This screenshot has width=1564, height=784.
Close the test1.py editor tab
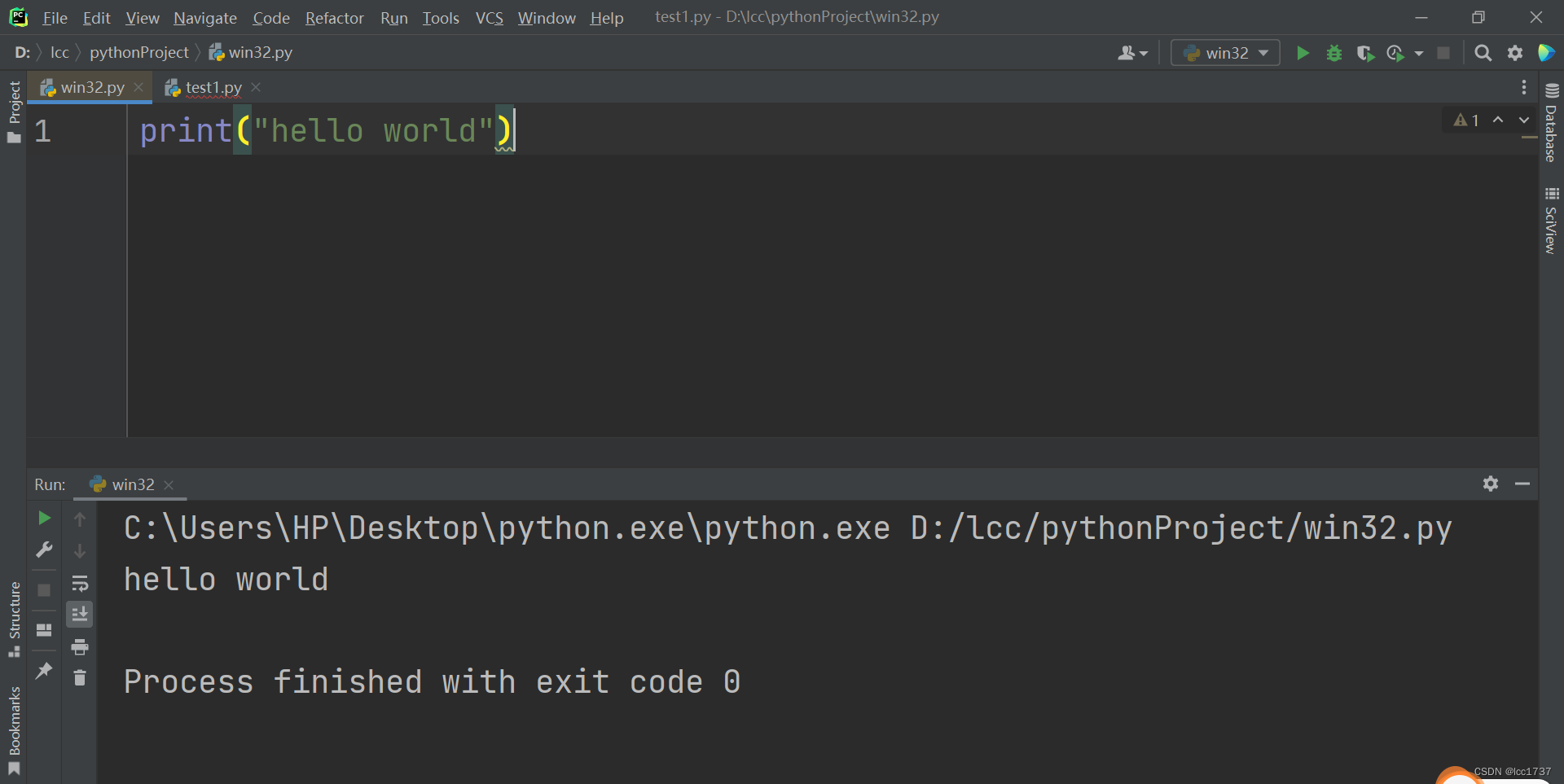pyautogui.click(x=256, y=87)
